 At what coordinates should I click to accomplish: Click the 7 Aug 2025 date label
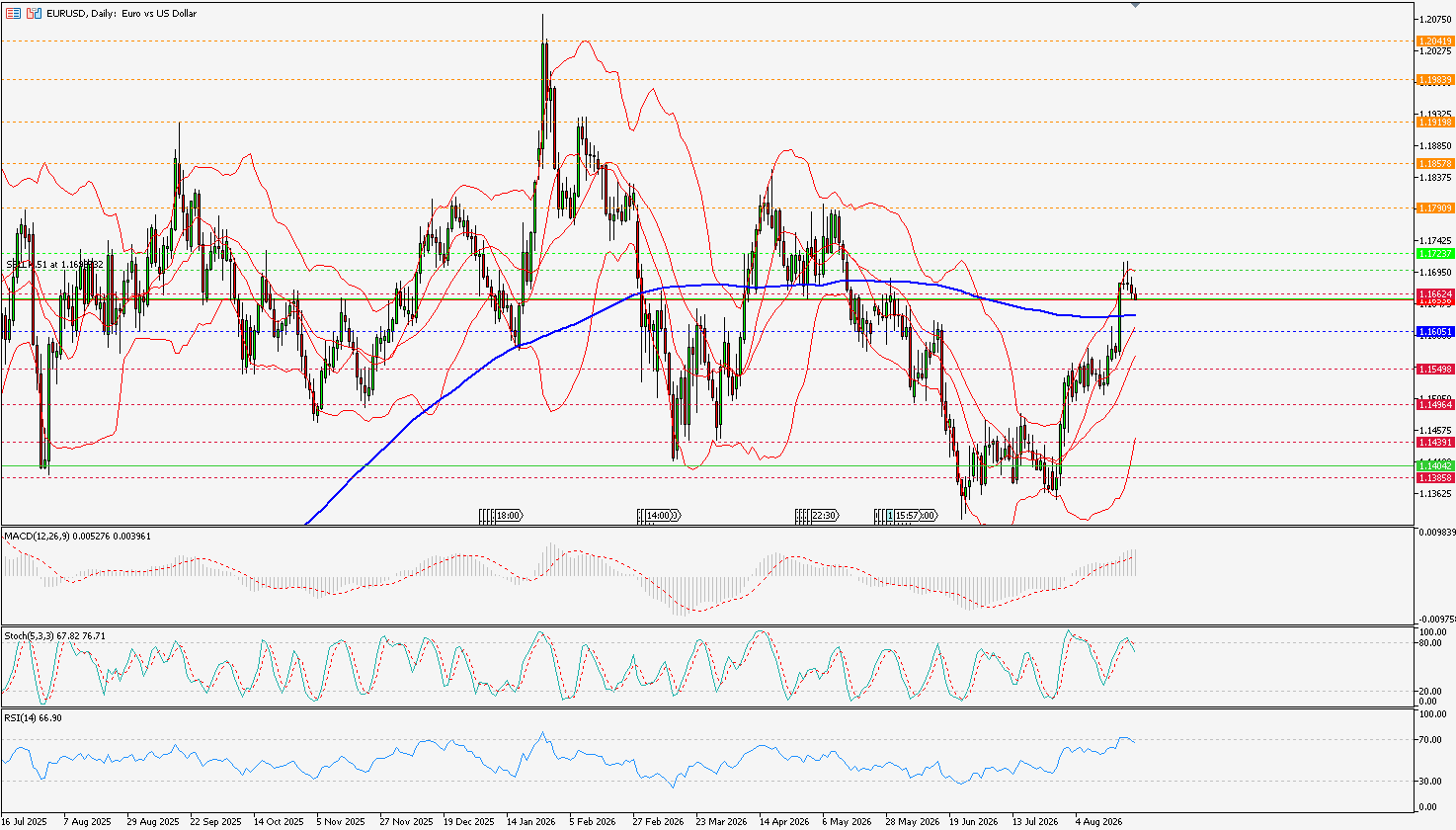pos(87,821)
